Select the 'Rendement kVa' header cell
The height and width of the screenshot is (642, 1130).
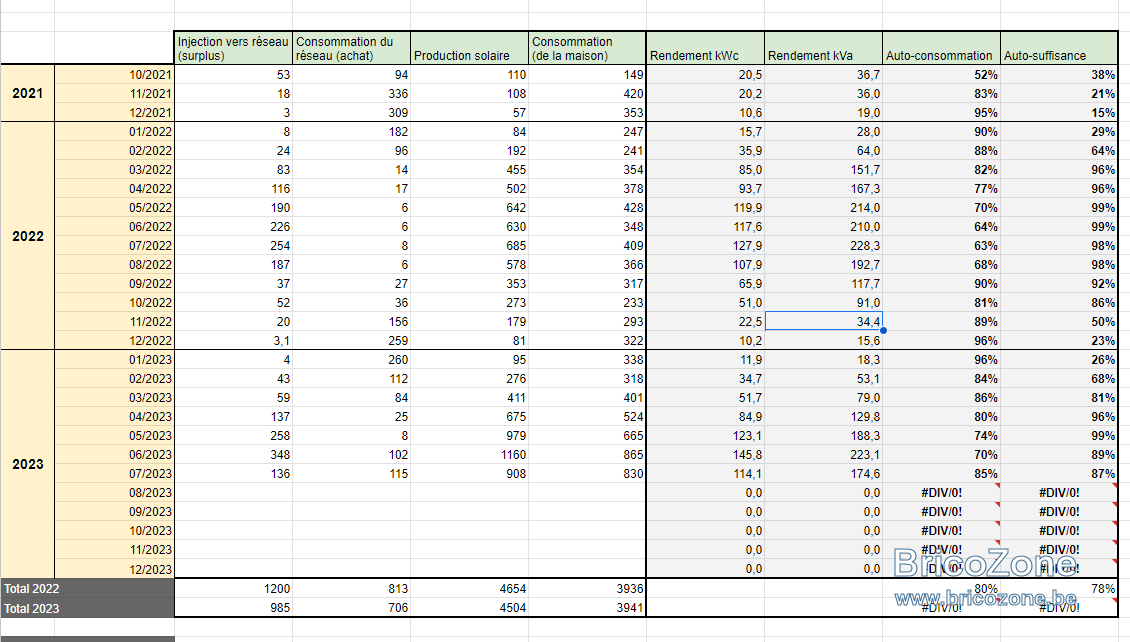[x=824, y=48]
